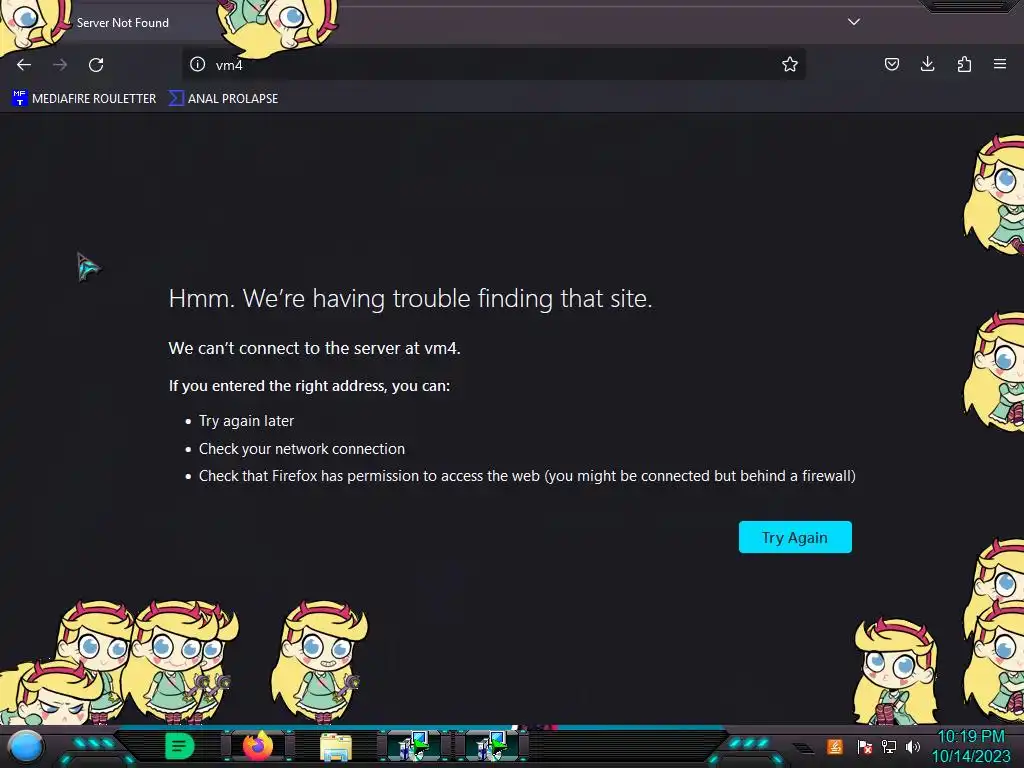
Task: Select the Server Not Found tab
Action: click(x=123, y=23)
